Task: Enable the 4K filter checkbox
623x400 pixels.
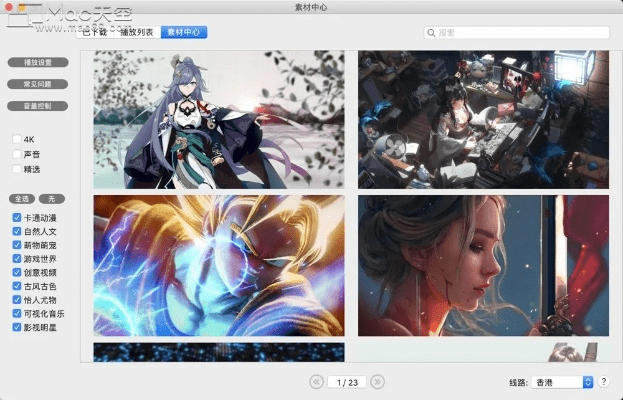Action: point(17,139)
